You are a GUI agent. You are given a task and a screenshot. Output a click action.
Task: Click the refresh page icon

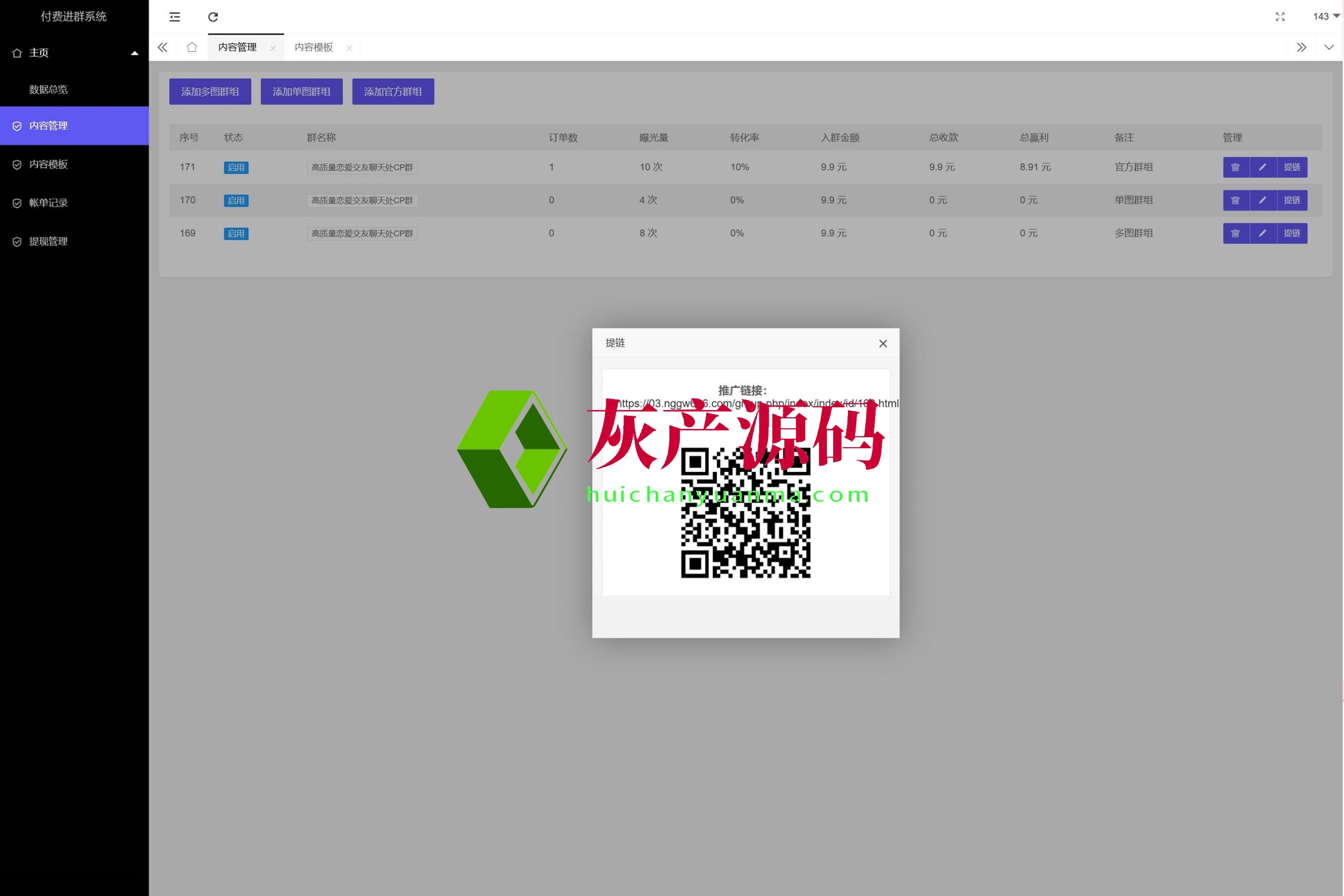click(213, 17)
